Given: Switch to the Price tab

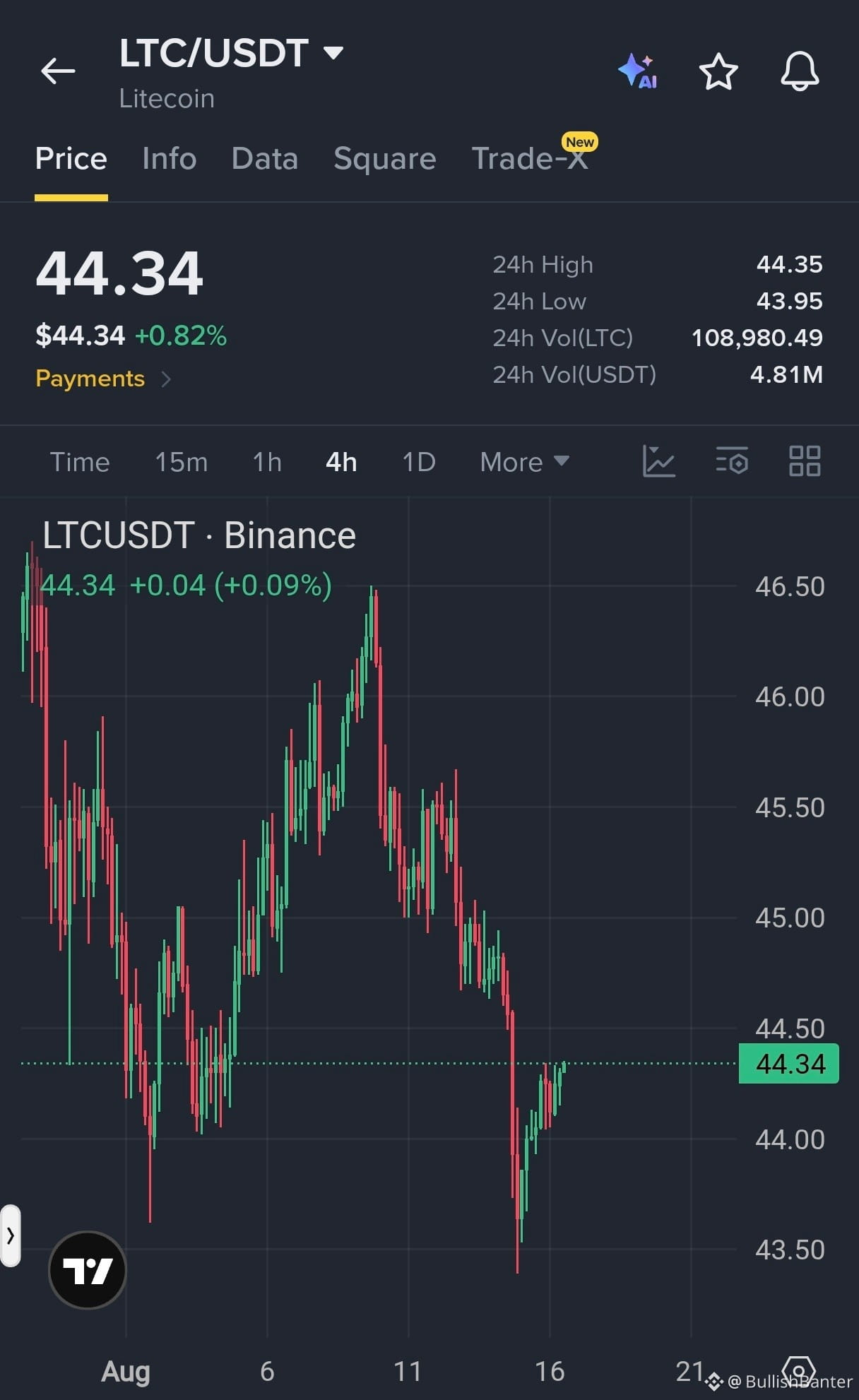Looking at the screenshot, I should [x=71, y=158].
